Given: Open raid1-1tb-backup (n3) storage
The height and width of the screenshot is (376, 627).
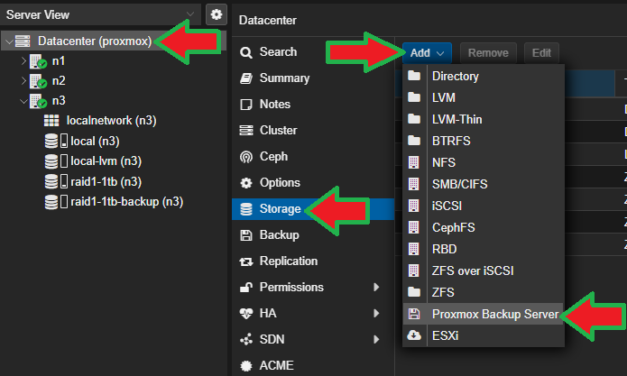Looking at the screenshot, I should [x=127, y=202].
